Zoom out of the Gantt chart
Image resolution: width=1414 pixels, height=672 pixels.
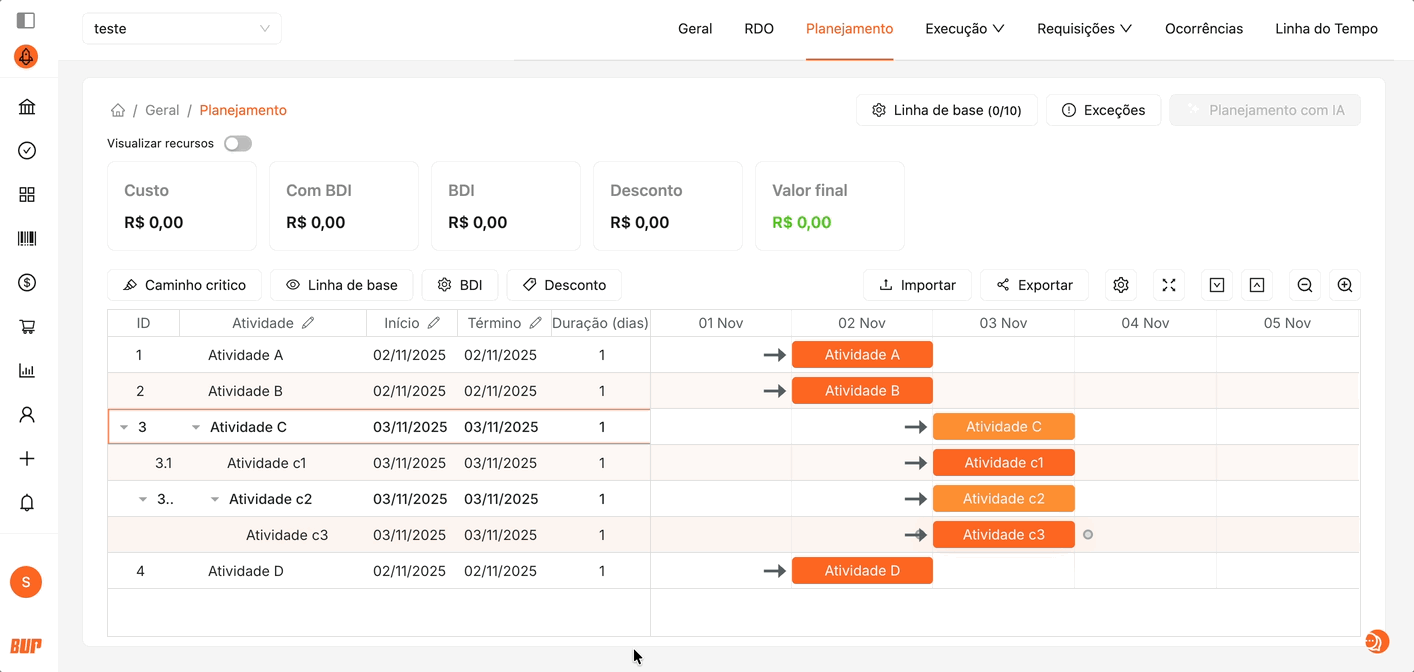(x=1305, y=285)
